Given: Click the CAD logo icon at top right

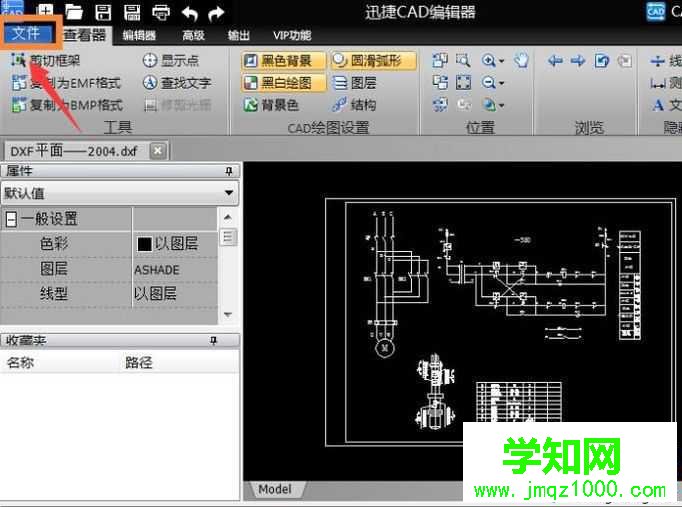Looking at the screenshot, I should (655, 11).
